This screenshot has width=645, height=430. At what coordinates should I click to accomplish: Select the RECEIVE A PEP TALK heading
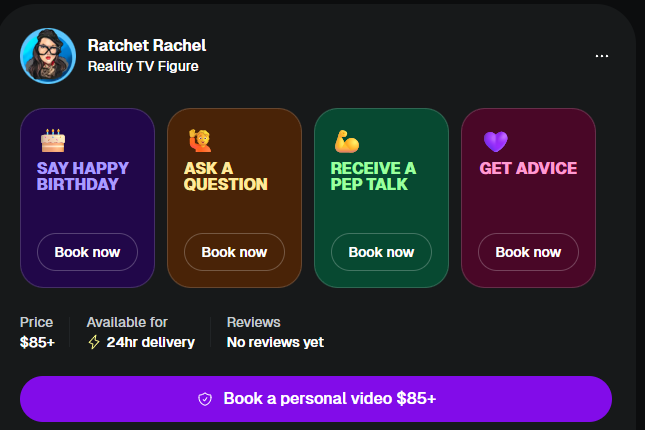(374, 176)
